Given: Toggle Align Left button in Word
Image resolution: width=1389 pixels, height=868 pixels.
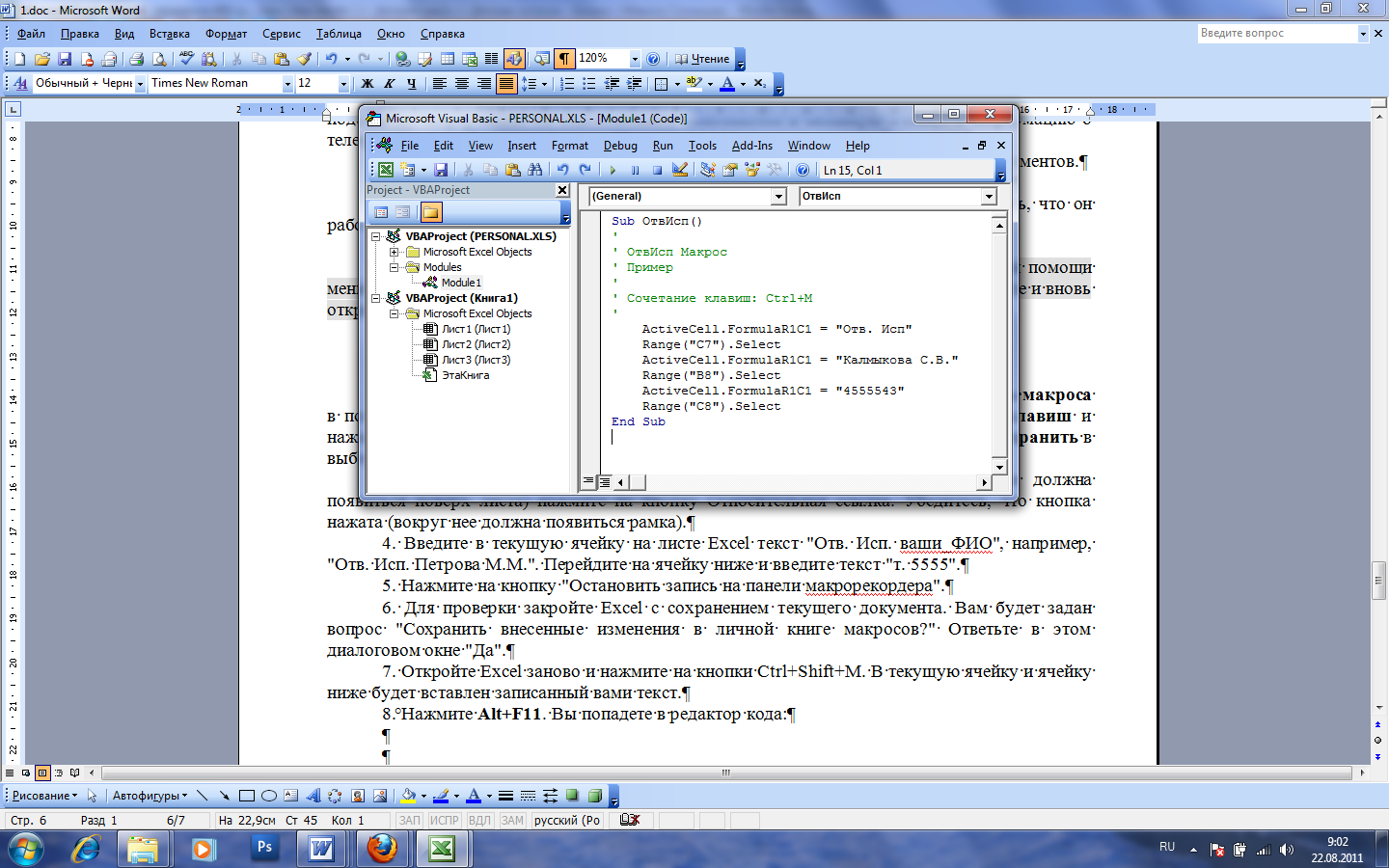Looking at the screenshot, I should (x=440, y=83).
